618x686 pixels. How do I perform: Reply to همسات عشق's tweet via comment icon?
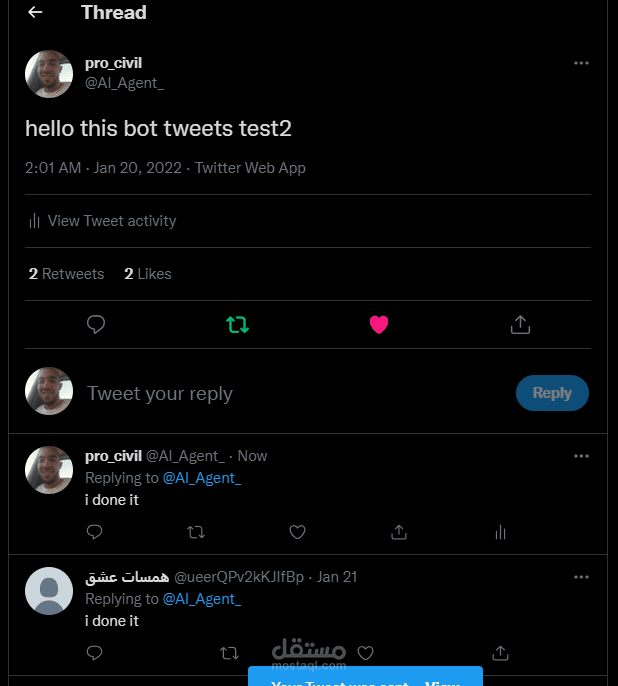click(95, 653)
